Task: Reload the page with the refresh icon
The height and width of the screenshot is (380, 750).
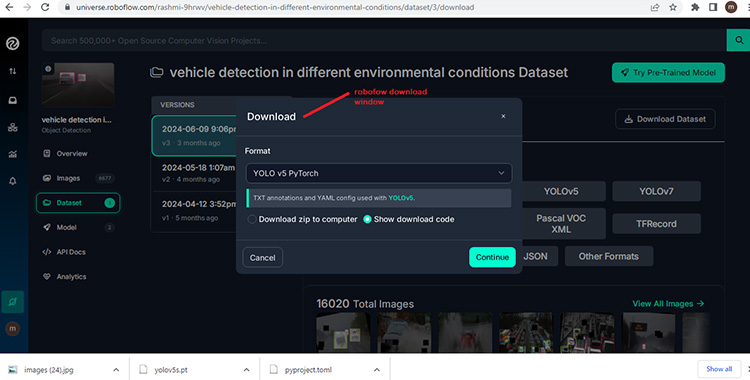Action: click(x=45, y=7)
